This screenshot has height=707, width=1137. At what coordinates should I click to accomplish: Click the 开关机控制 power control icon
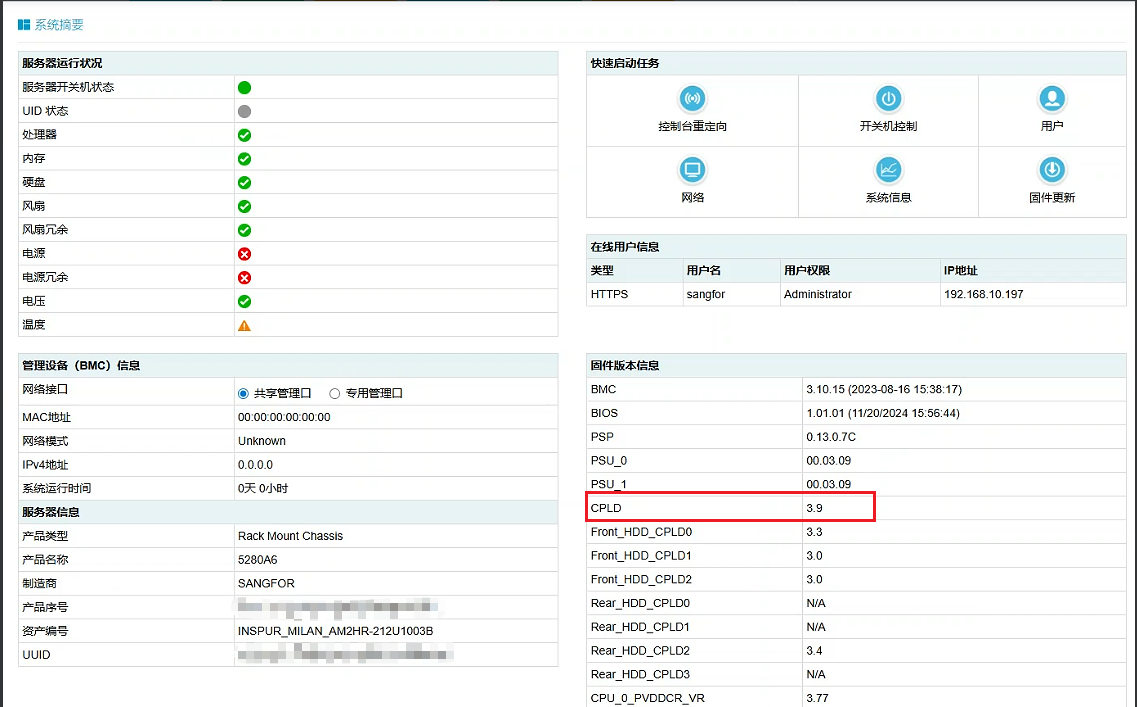click(x=888, y=98)
